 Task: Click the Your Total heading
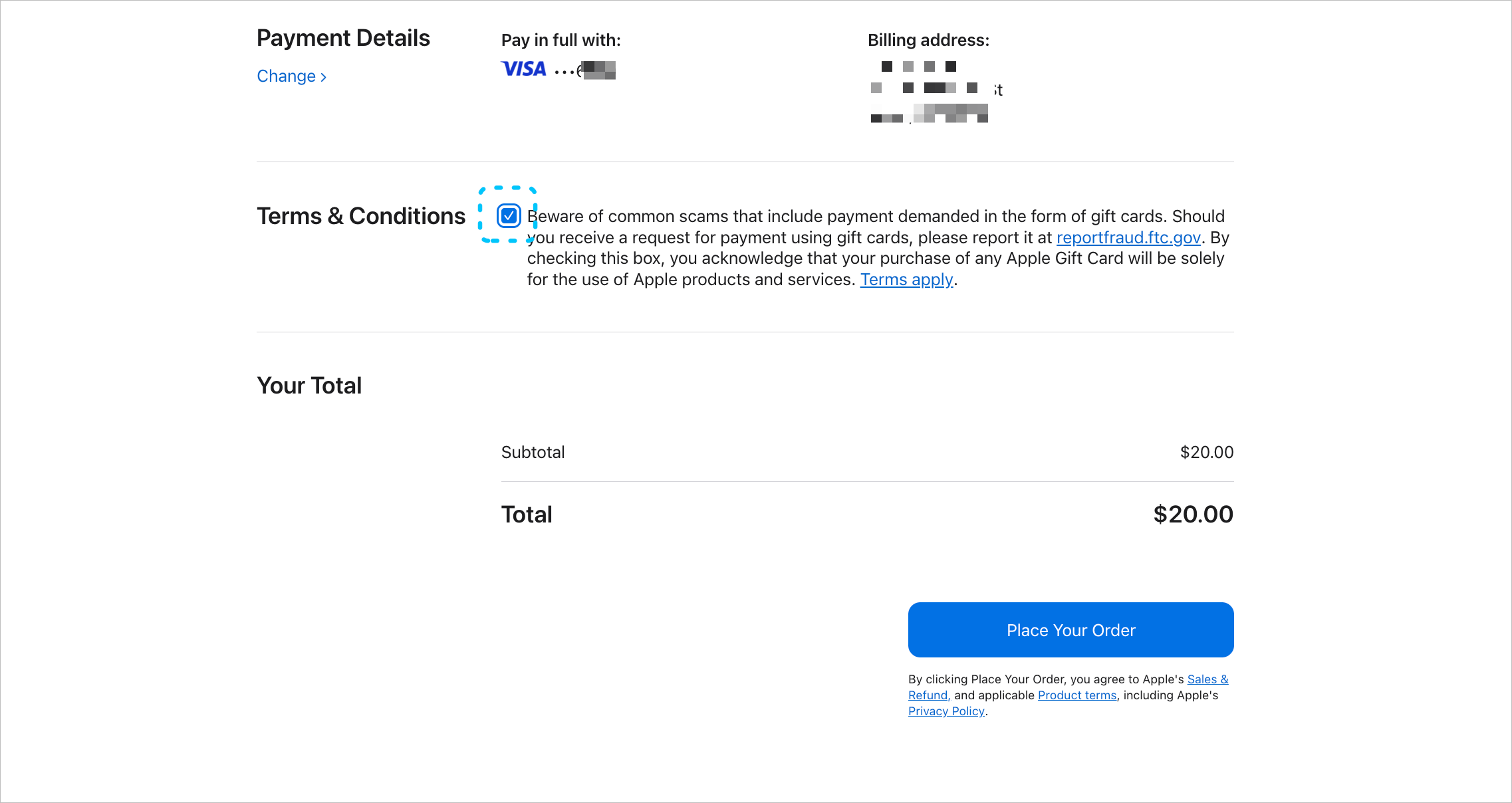click(309, 386)
